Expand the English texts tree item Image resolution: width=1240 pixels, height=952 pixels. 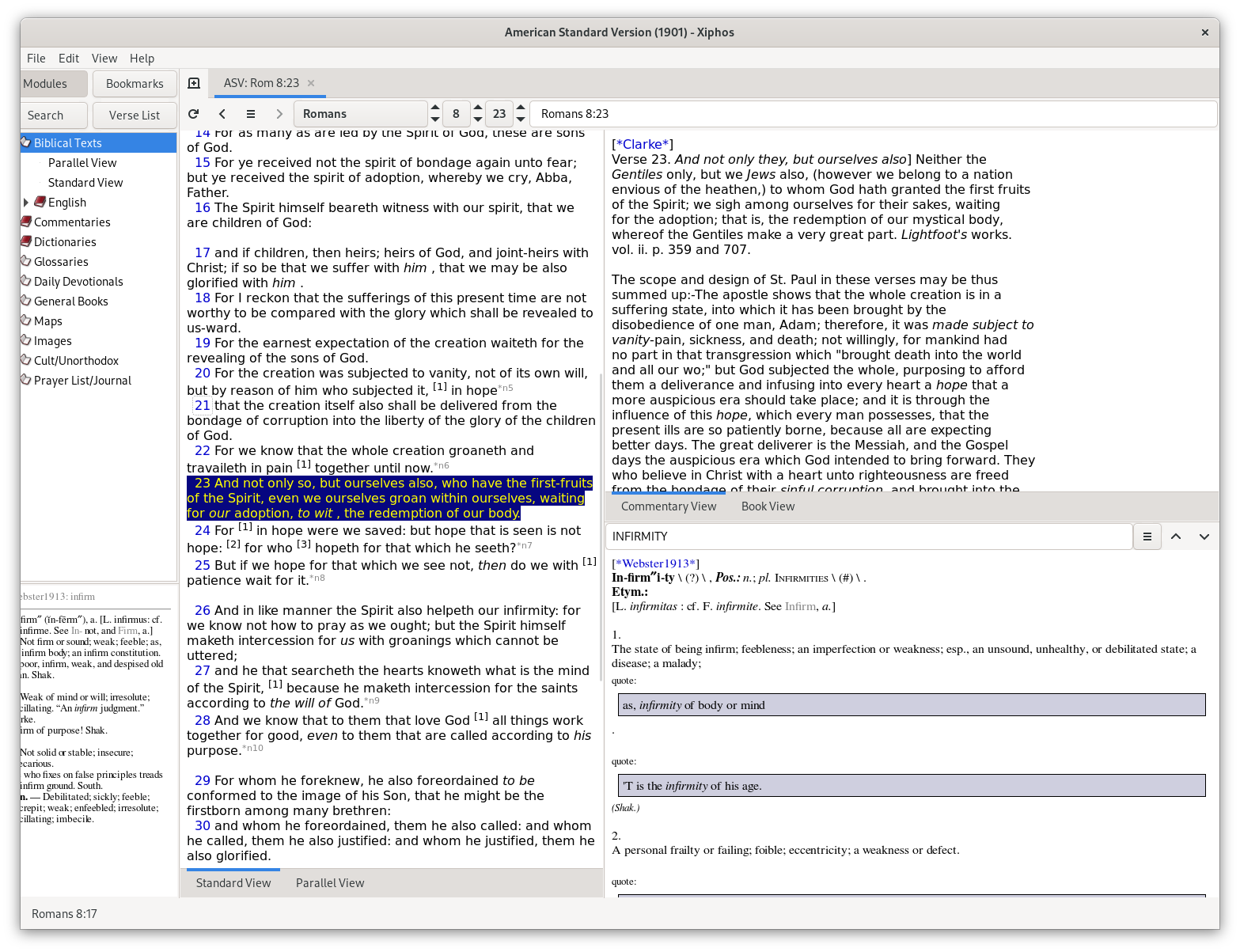[x=26, y=202]
